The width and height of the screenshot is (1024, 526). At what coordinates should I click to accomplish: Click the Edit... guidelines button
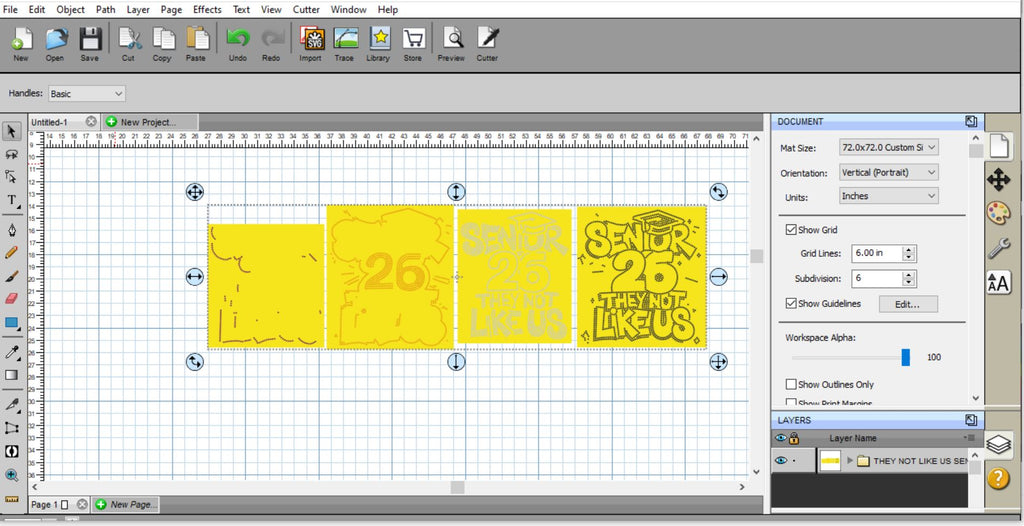(908, 304)
